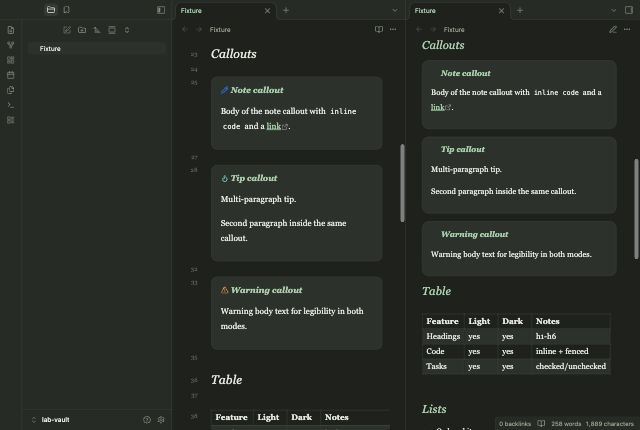Click Fixture breadcrumb title in left pane
Image resolution: width=640 pixels, height=430 pixels.
click(x=220, y=29)
